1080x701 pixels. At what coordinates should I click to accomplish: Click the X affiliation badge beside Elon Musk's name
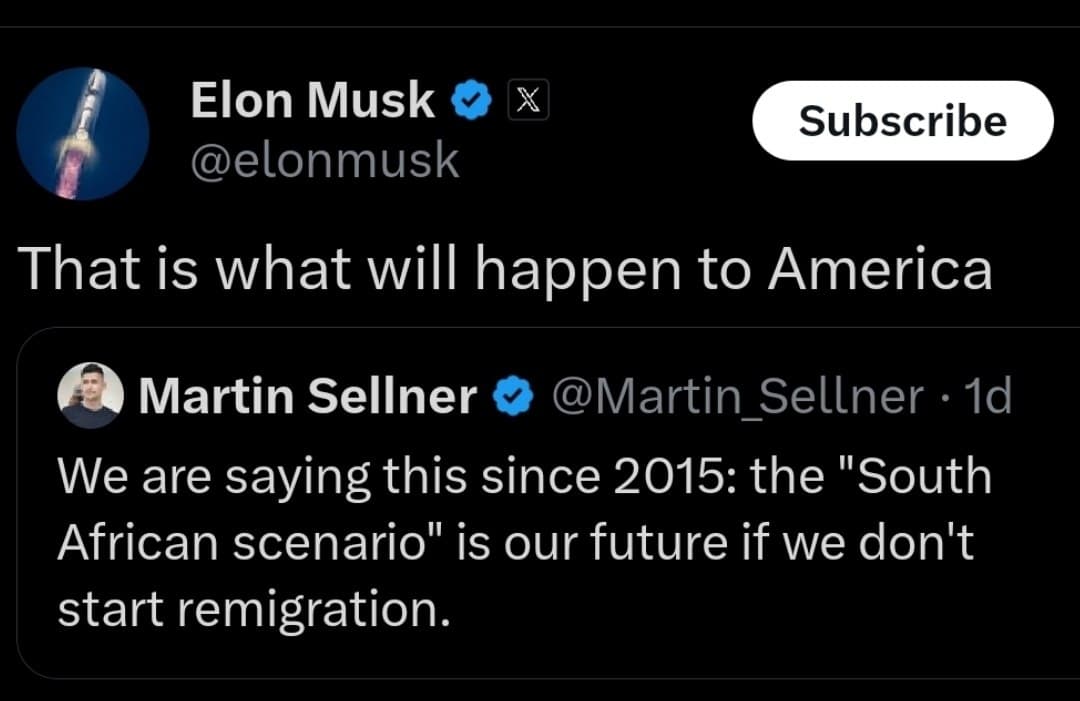[x=530, y=99]
